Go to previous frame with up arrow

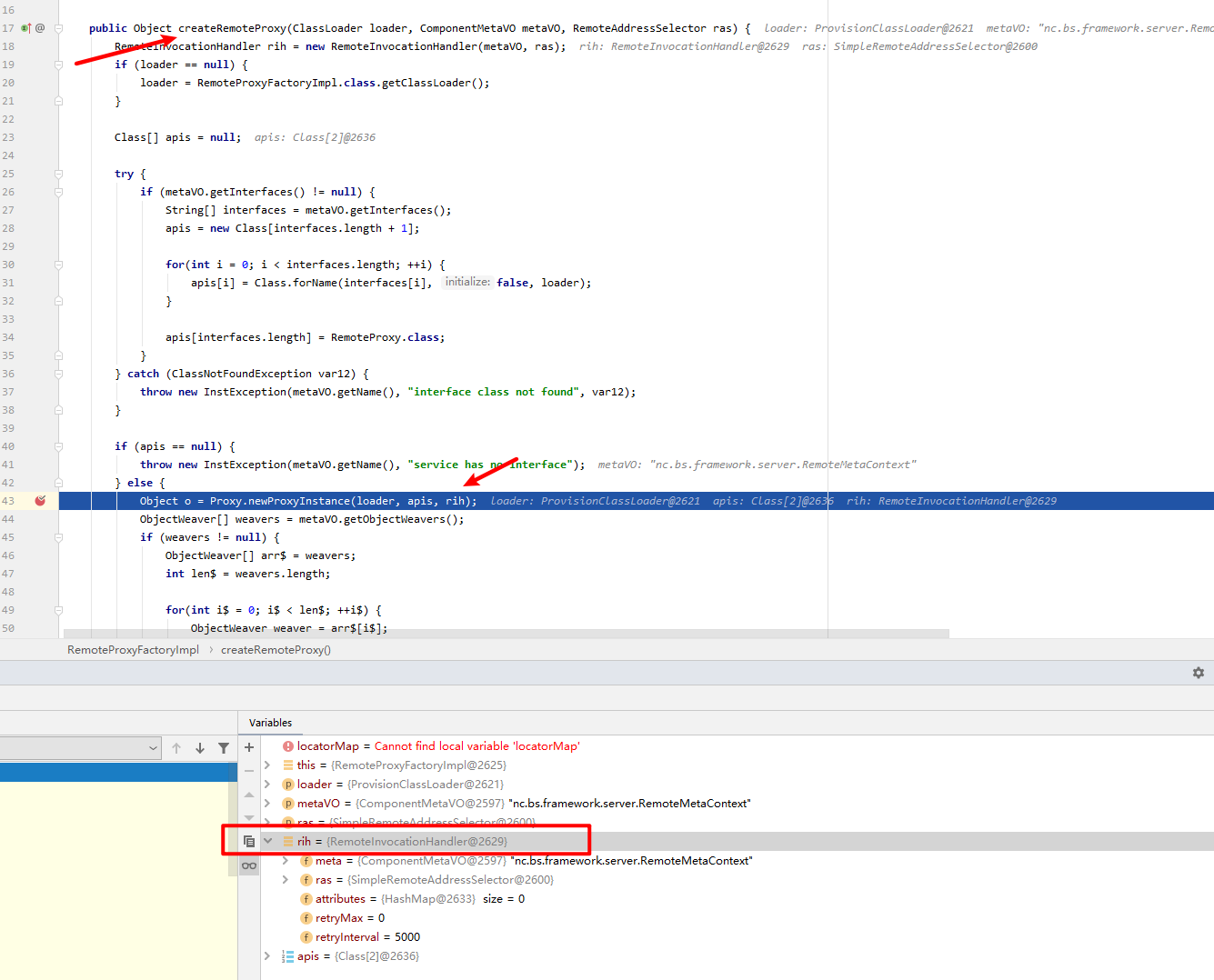tap(176, 748)
